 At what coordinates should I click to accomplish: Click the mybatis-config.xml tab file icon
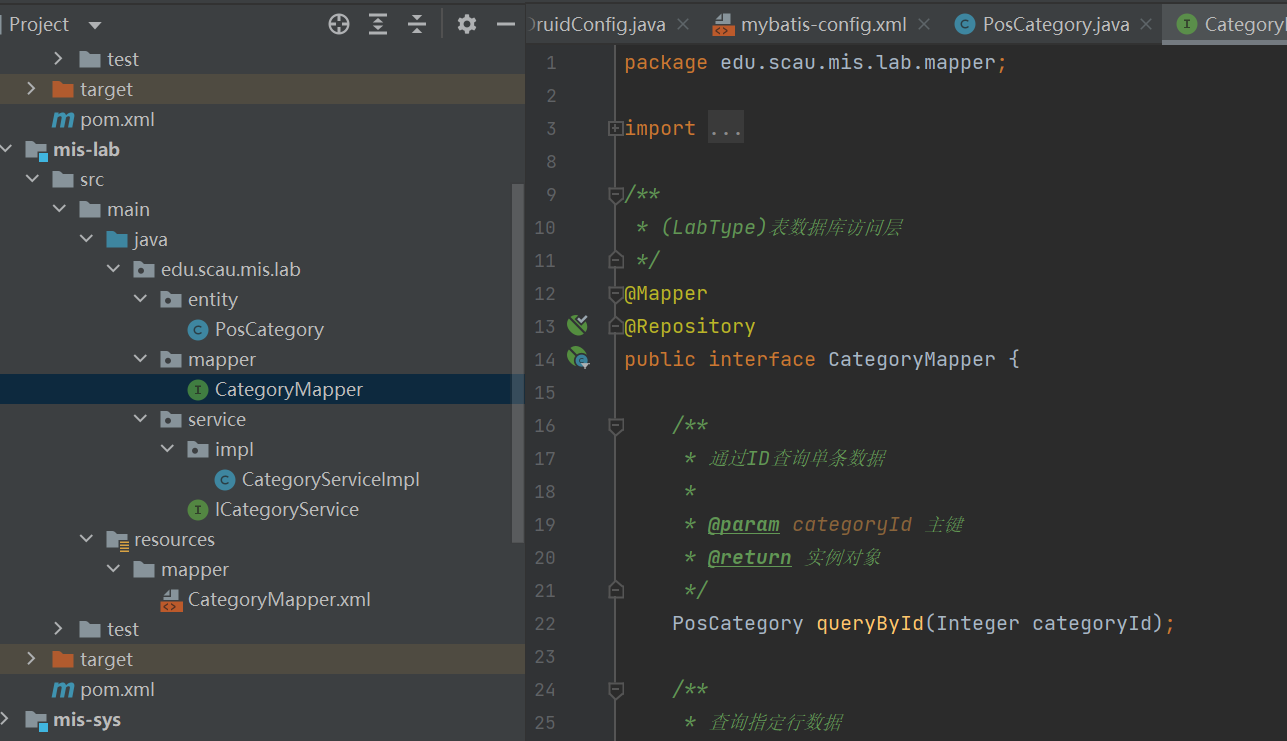(x=723, y=24)
